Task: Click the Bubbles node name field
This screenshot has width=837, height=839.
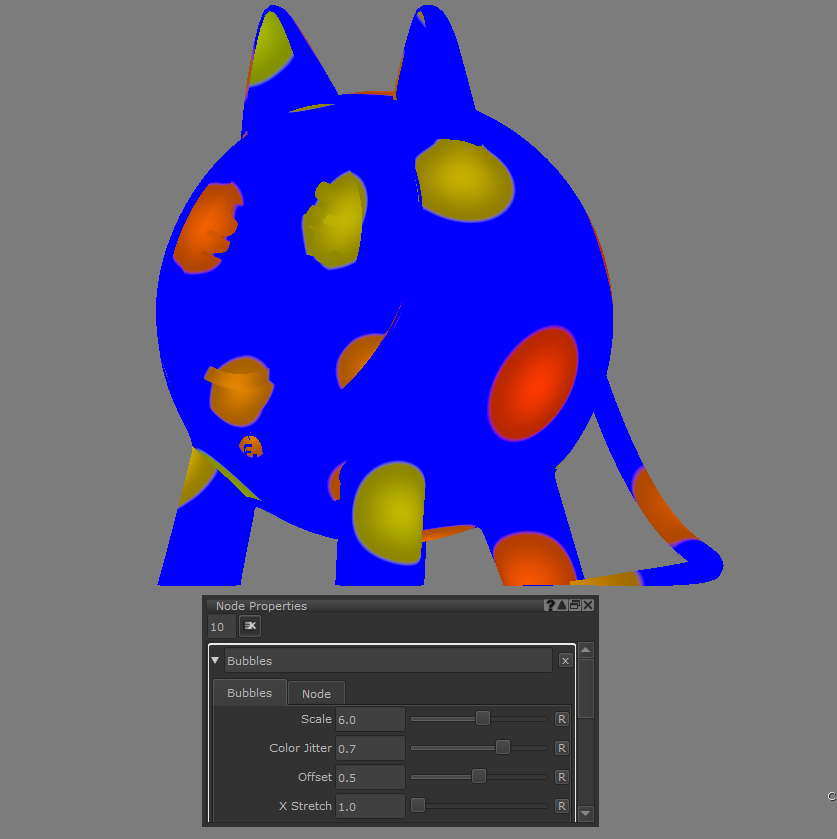Action: pyautogui.click(x=388, y=661)
